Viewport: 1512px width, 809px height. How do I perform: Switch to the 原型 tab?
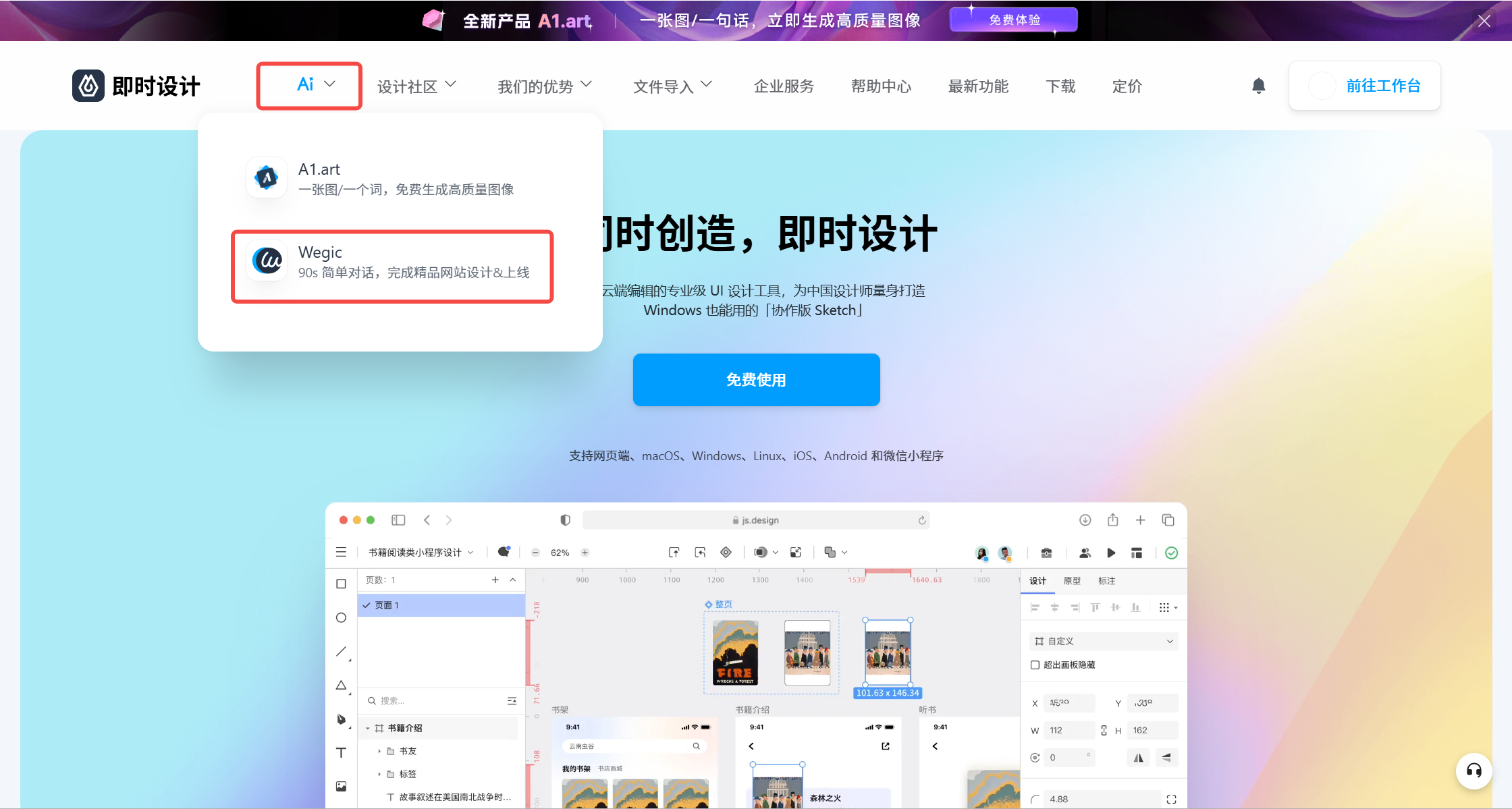(1072, 581)
